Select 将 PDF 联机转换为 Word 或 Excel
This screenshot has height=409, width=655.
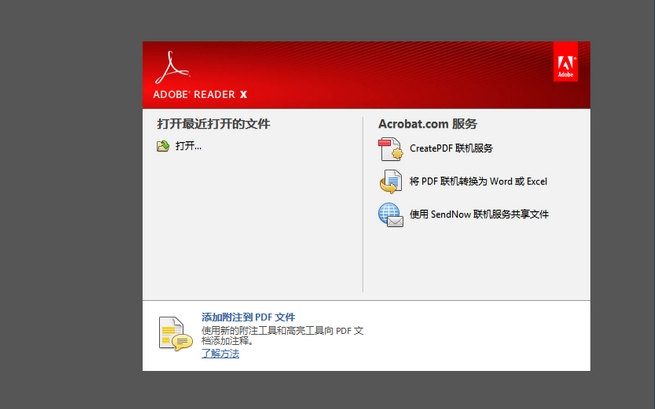(x=478, y=181)
